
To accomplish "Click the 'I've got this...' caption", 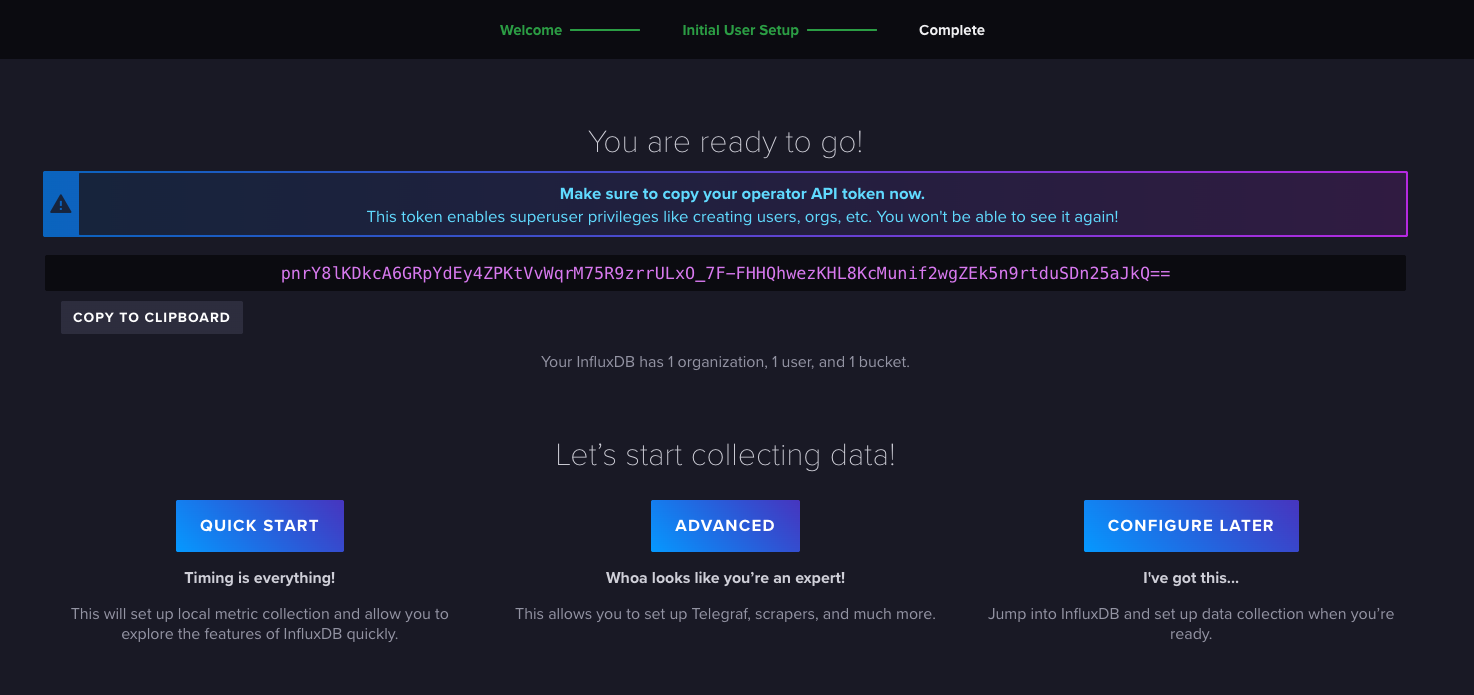I will click(x=1191, y=578).
